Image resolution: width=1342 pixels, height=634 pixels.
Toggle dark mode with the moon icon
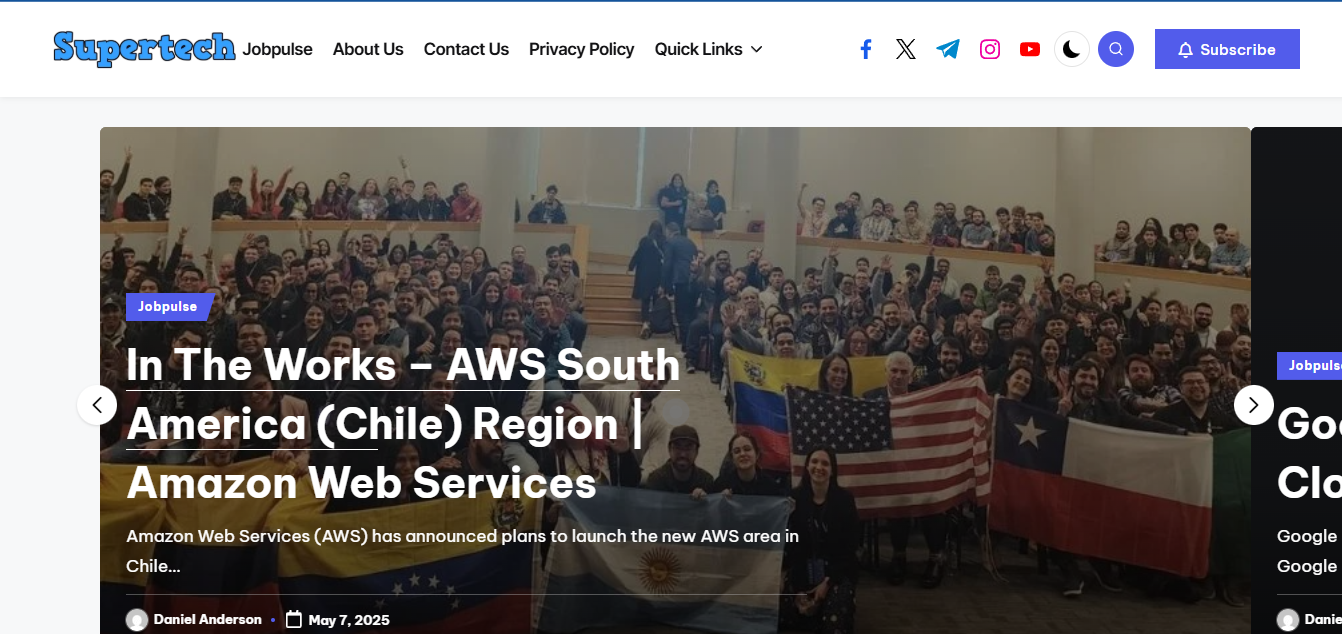pos(1072,49)
